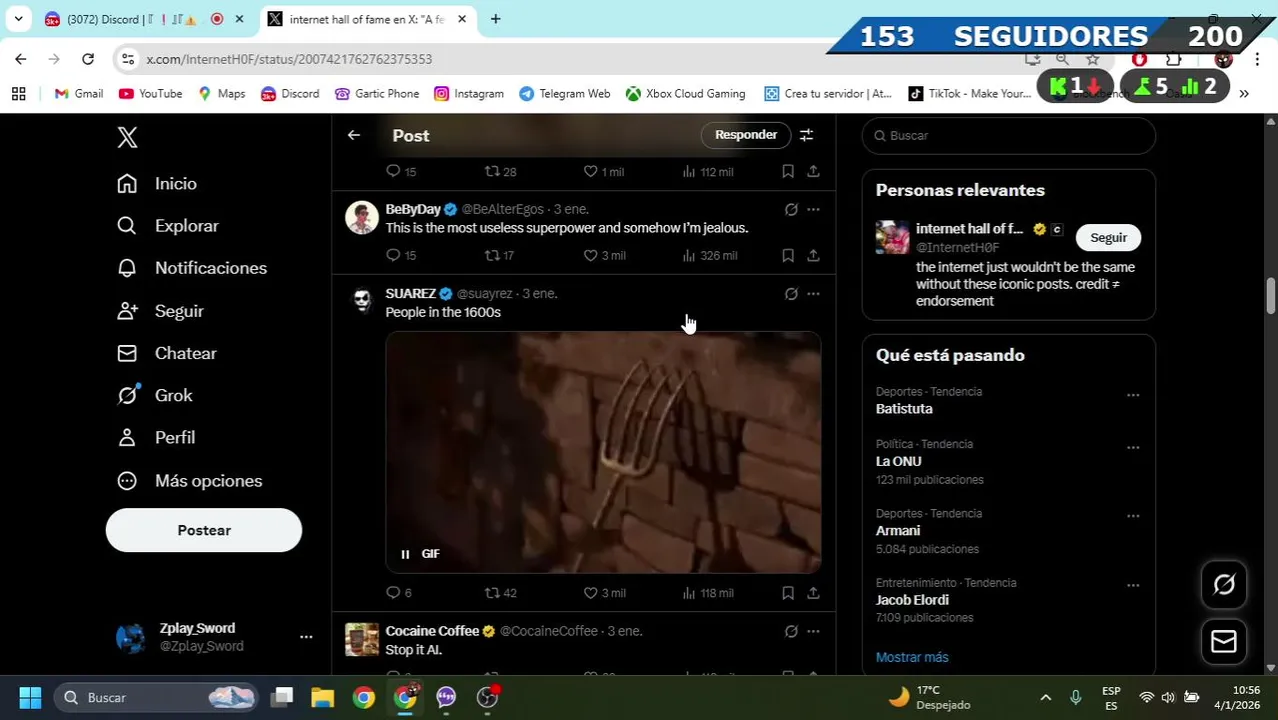Like the SUAREZ post

click(x=605, y=593)
